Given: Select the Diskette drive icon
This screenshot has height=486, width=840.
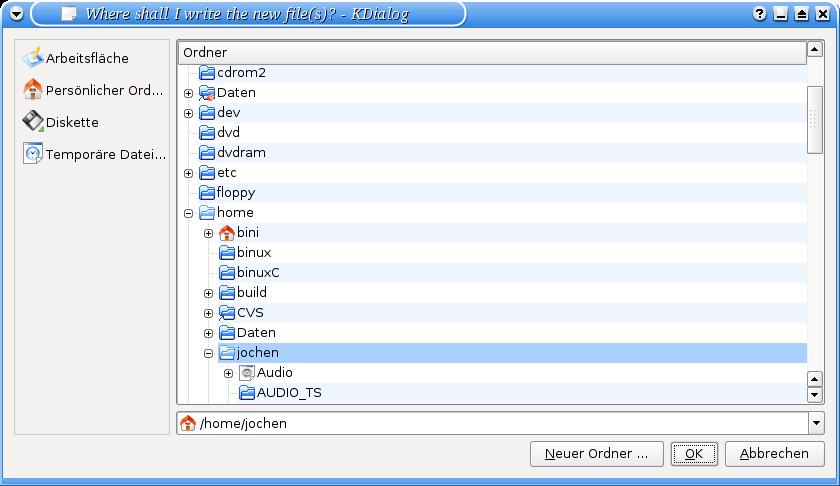Looking at the screenshot, I should point(33,122).
